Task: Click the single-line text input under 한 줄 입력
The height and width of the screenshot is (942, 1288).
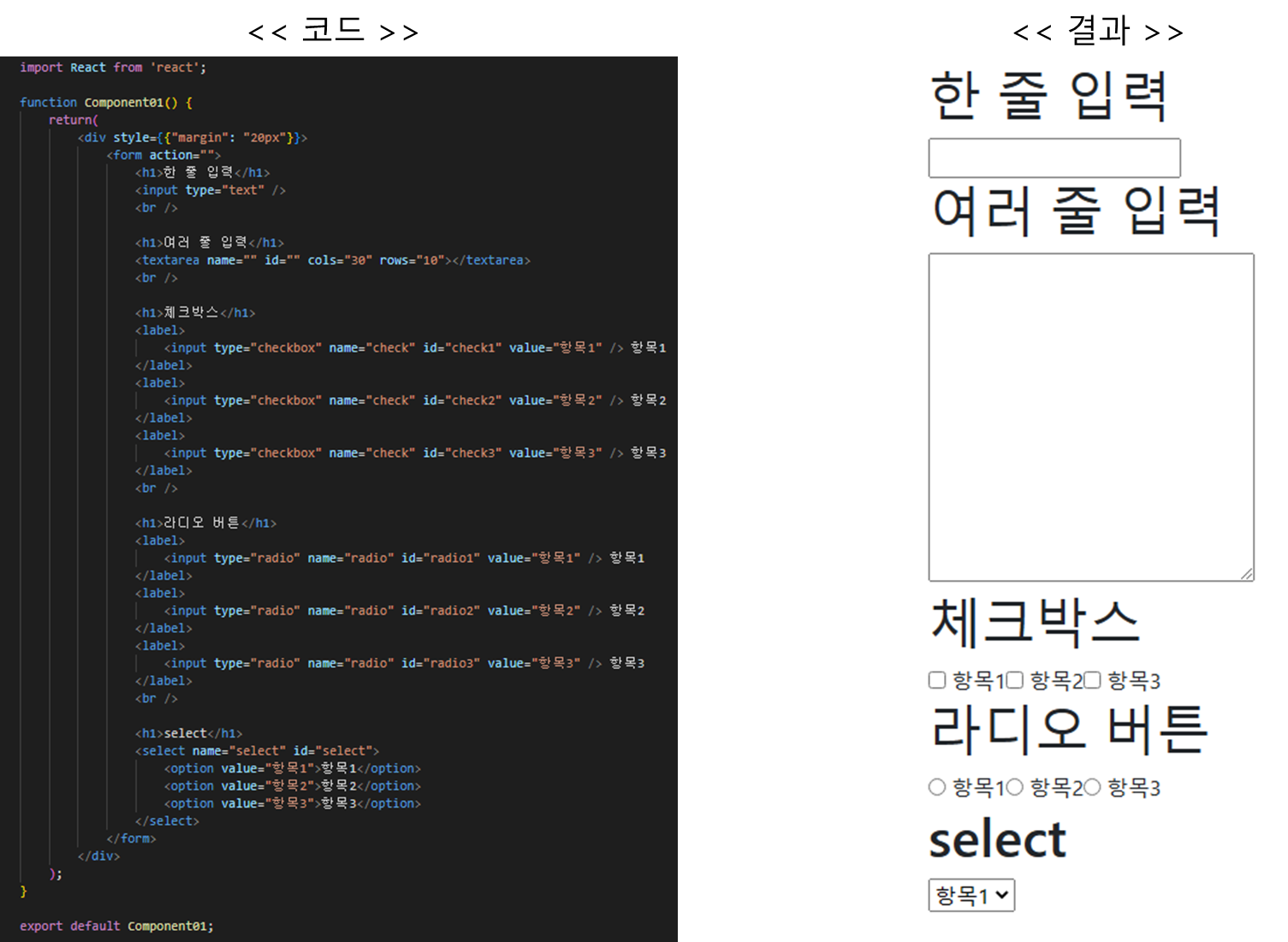Action: 1054,157
